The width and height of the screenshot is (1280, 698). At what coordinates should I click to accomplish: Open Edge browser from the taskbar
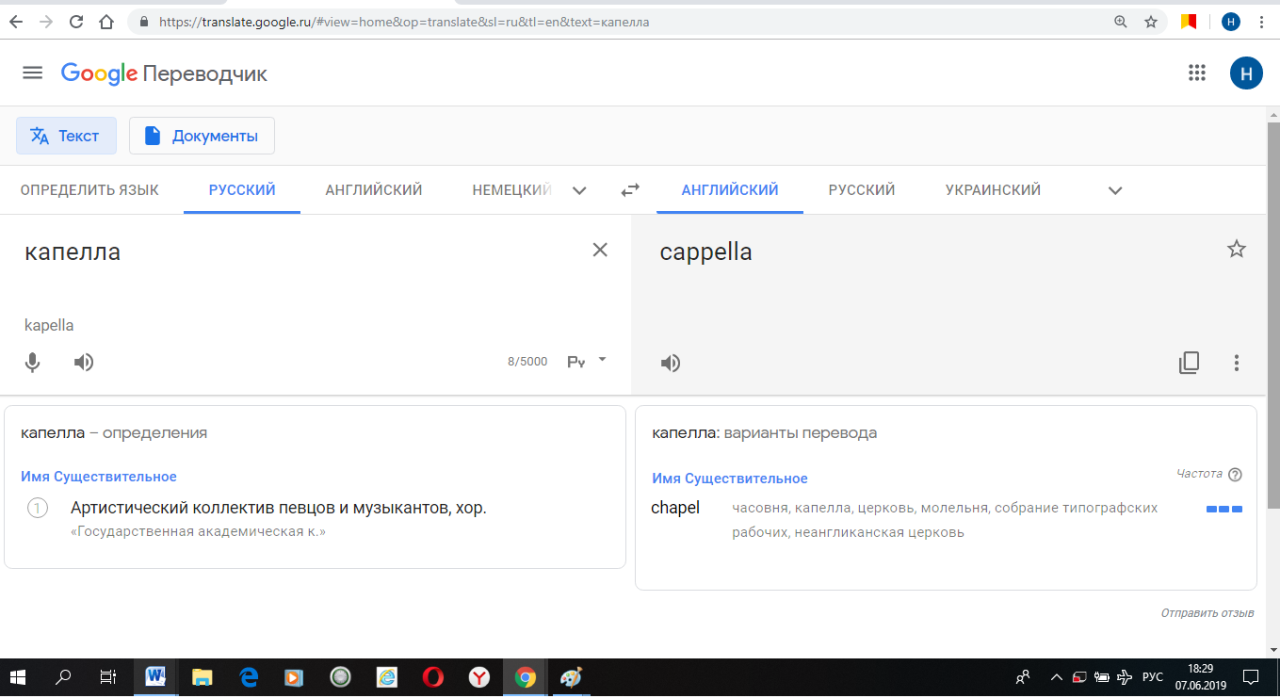(x=248, y=677)
